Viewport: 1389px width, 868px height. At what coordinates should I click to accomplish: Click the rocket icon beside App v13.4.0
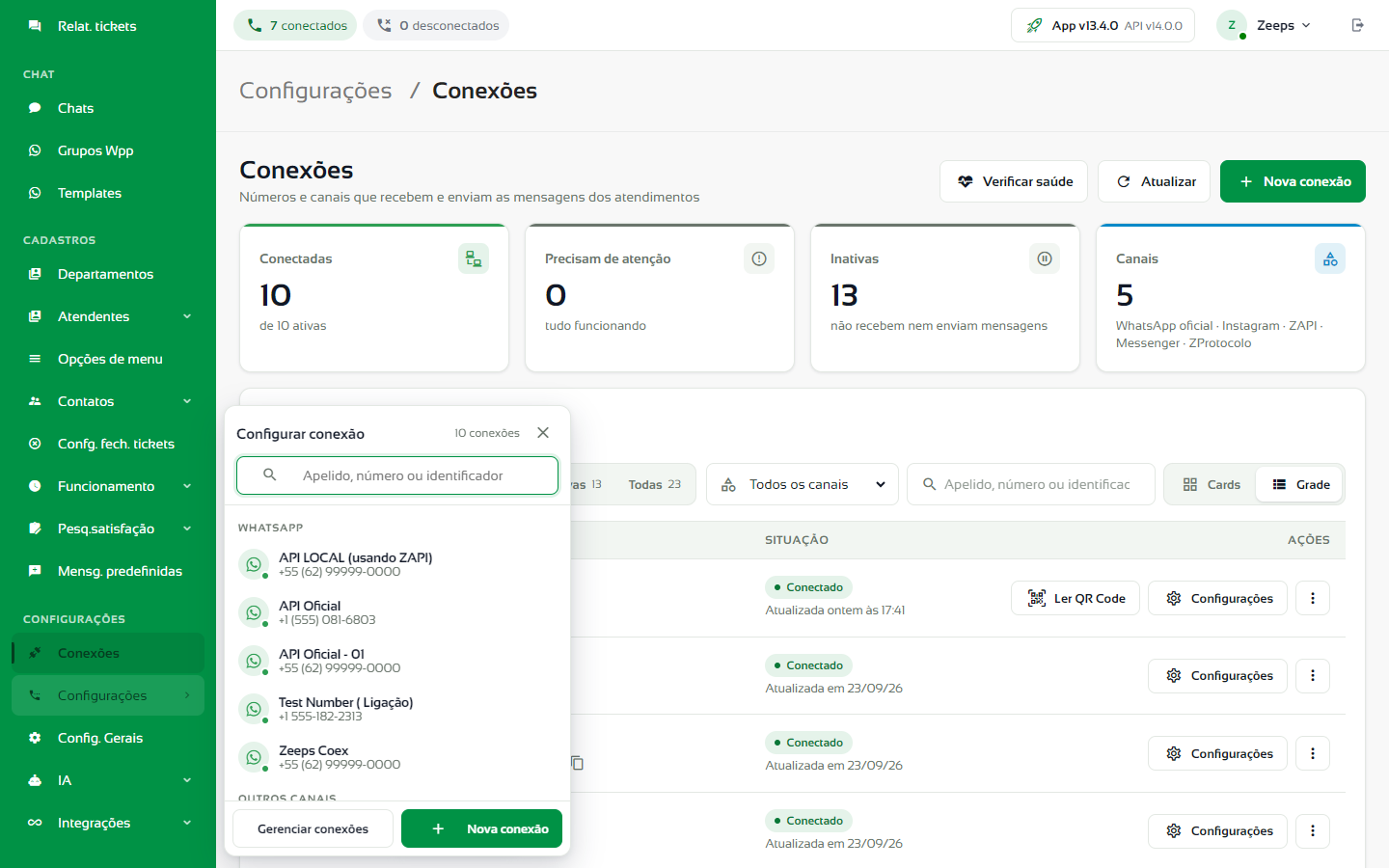coord(1034,25)
